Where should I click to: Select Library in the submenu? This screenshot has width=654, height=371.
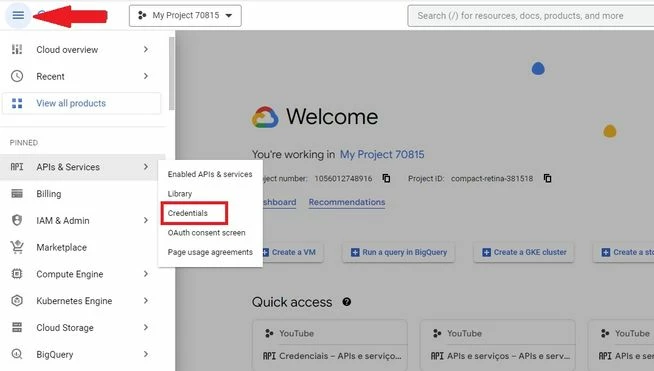pos(210,194)
